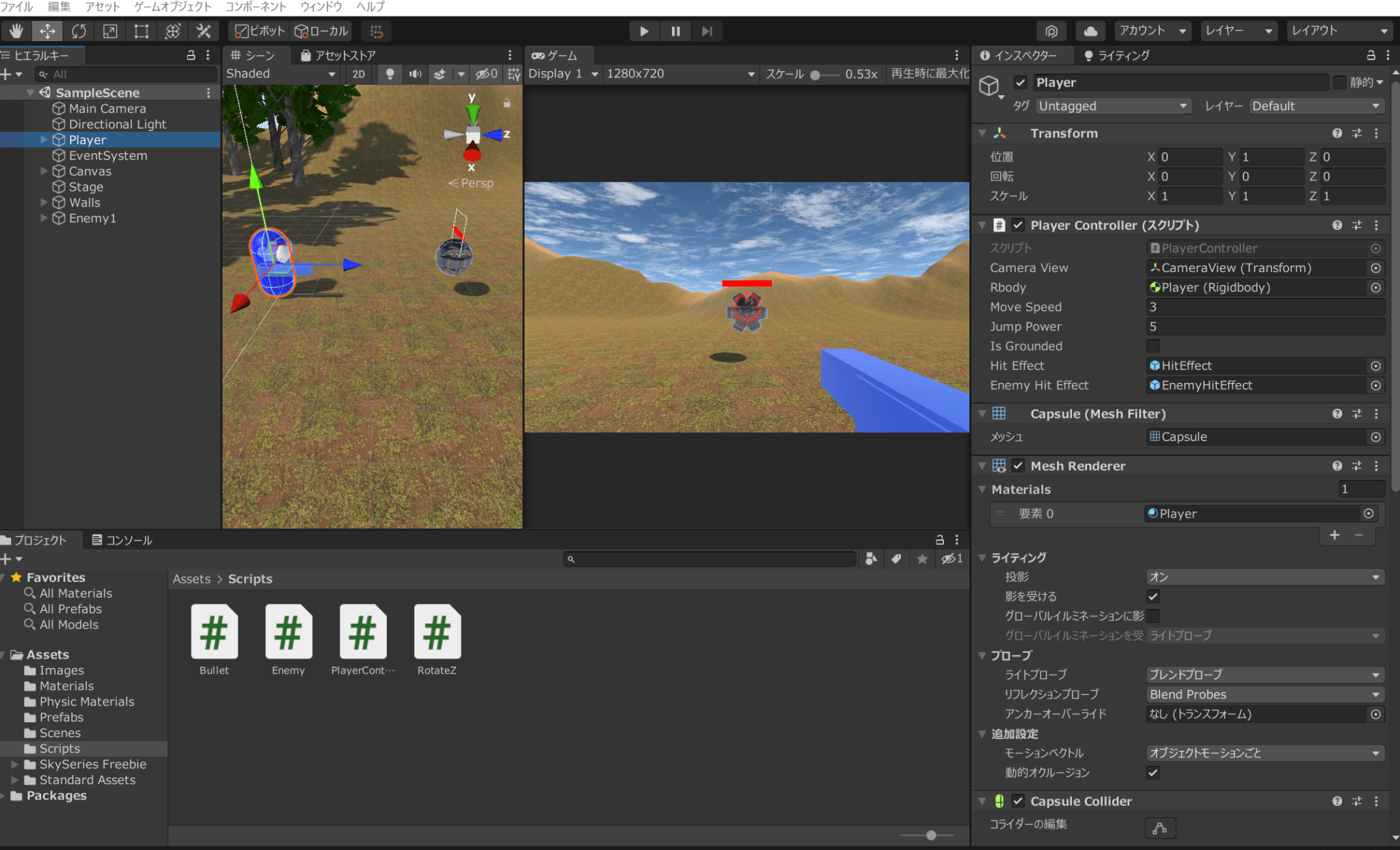
Task: Click the project search field
Action: (709, 559)
